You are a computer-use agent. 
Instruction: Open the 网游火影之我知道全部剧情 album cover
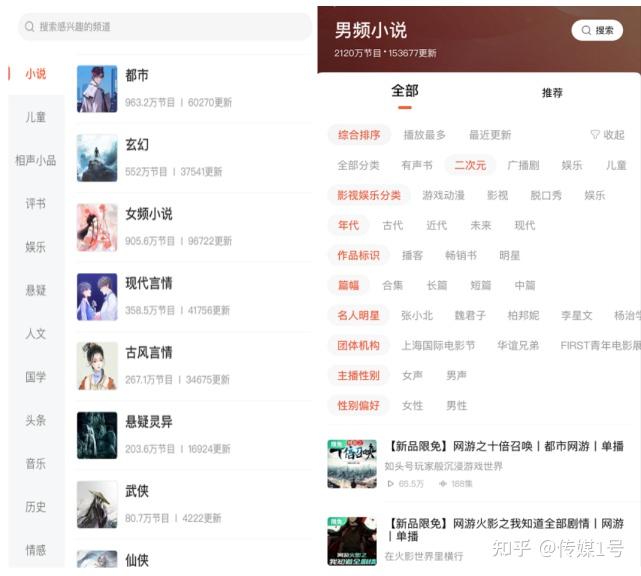tap(352, 541)
